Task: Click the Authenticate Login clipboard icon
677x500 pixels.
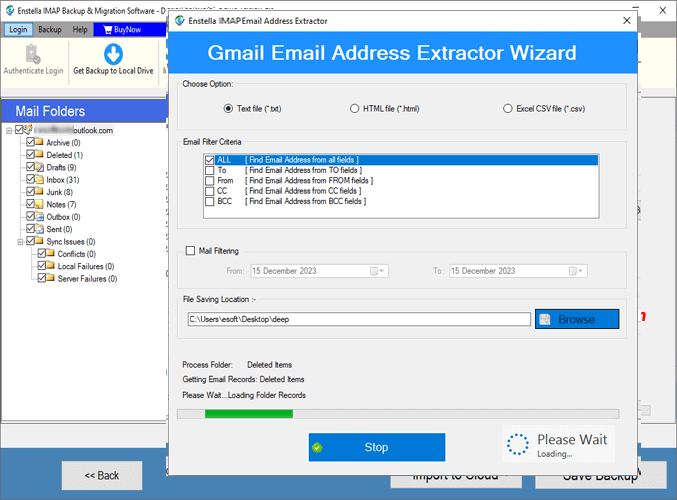Action: [33, 54]
